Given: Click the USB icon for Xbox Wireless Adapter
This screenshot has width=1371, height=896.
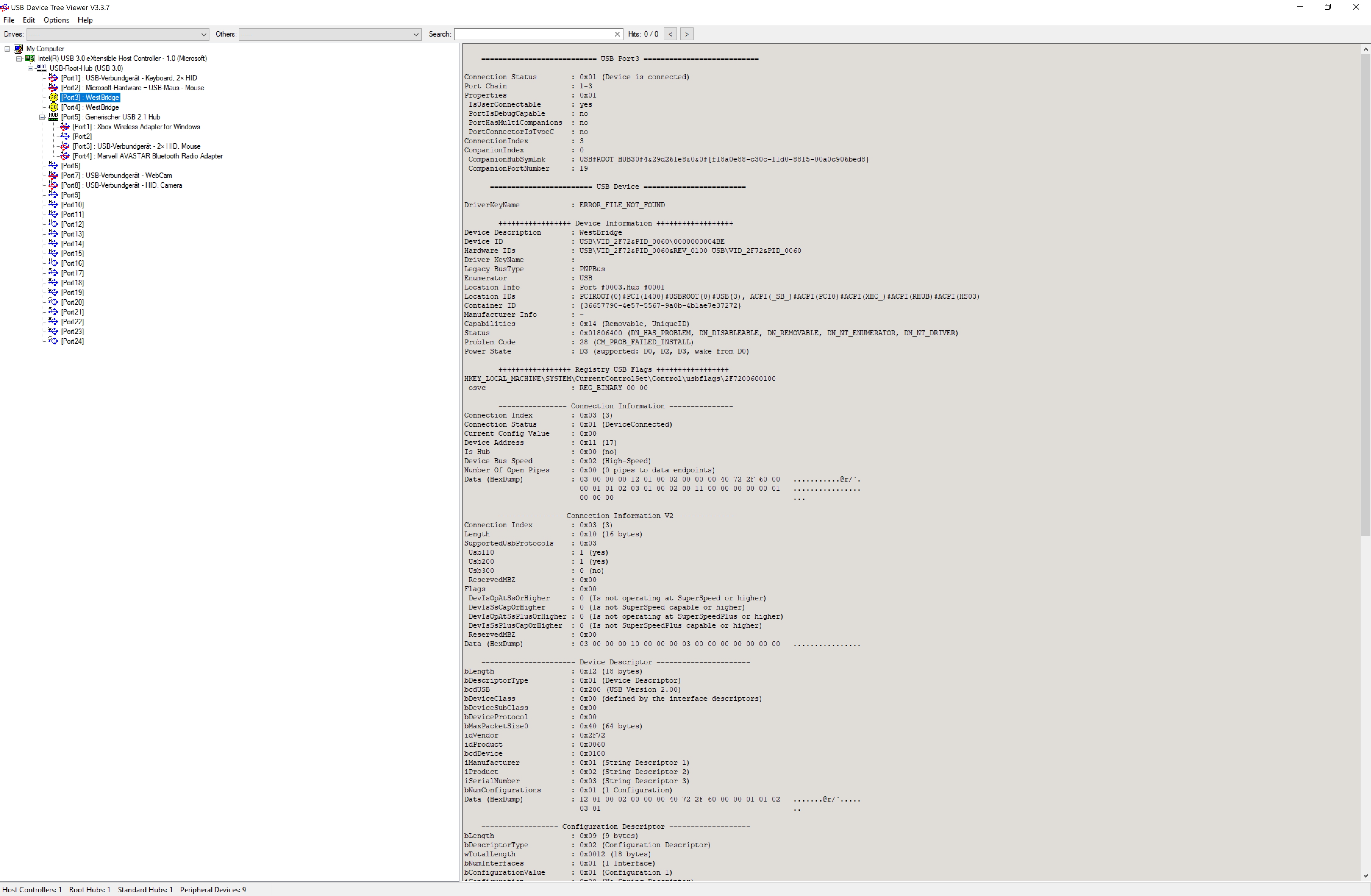Looking at the screenshot, I should tap(65, 127).
